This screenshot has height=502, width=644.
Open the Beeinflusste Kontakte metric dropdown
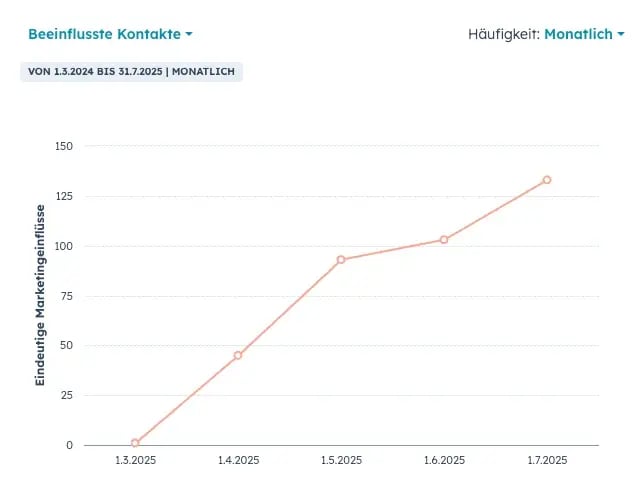[104, 34]
